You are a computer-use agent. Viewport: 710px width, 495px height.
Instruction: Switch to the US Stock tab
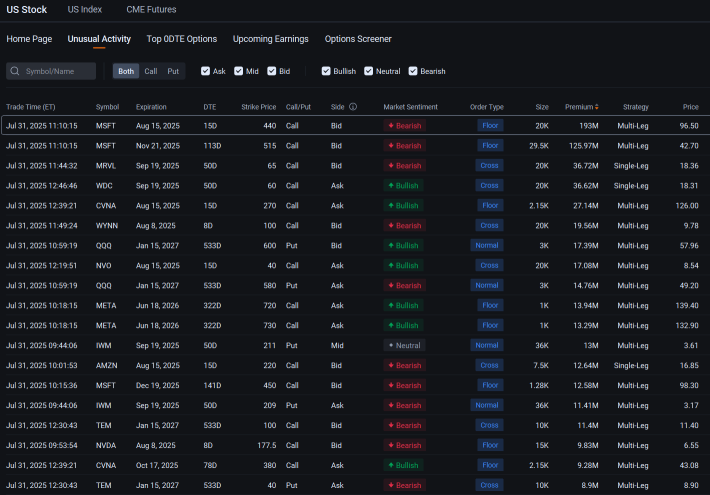(x=27, y=10)
